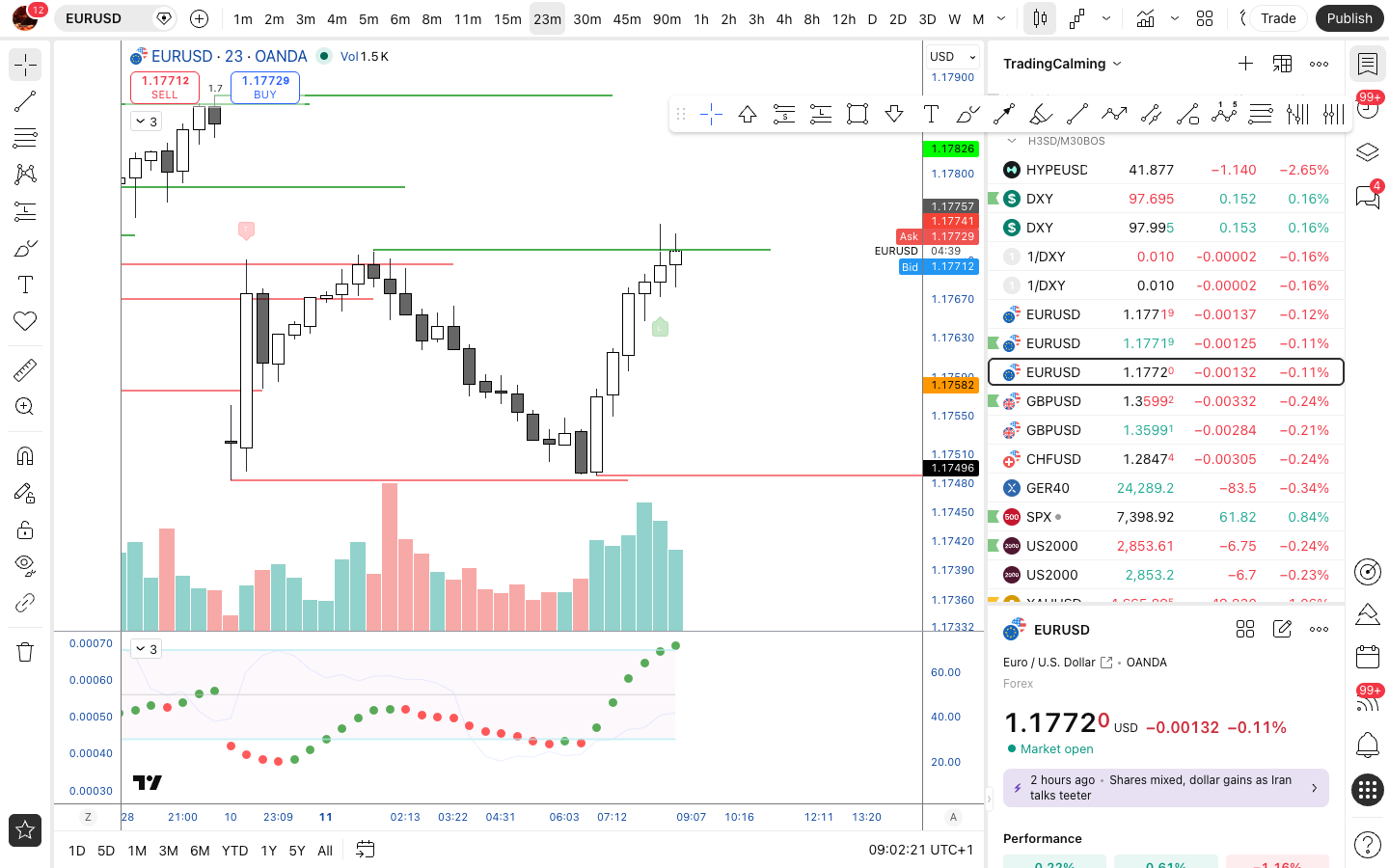
Task: Switch to the 1h timeframe
Action: coord(701,18)
